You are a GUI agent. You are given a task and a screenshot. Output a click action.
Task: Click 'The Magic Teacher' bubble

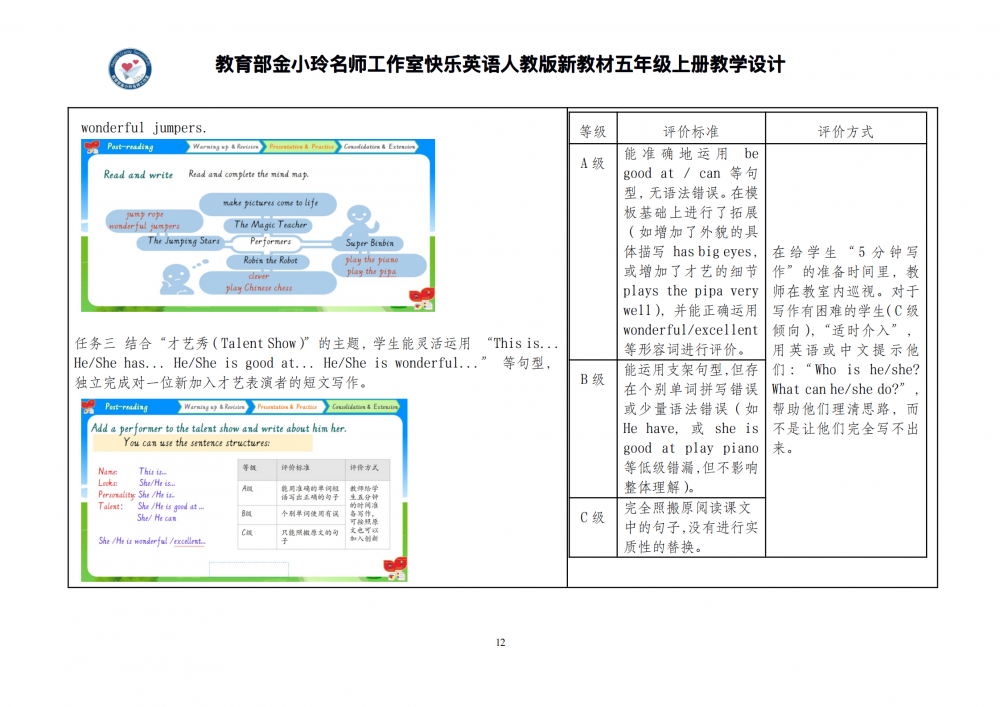pos(270,224)
